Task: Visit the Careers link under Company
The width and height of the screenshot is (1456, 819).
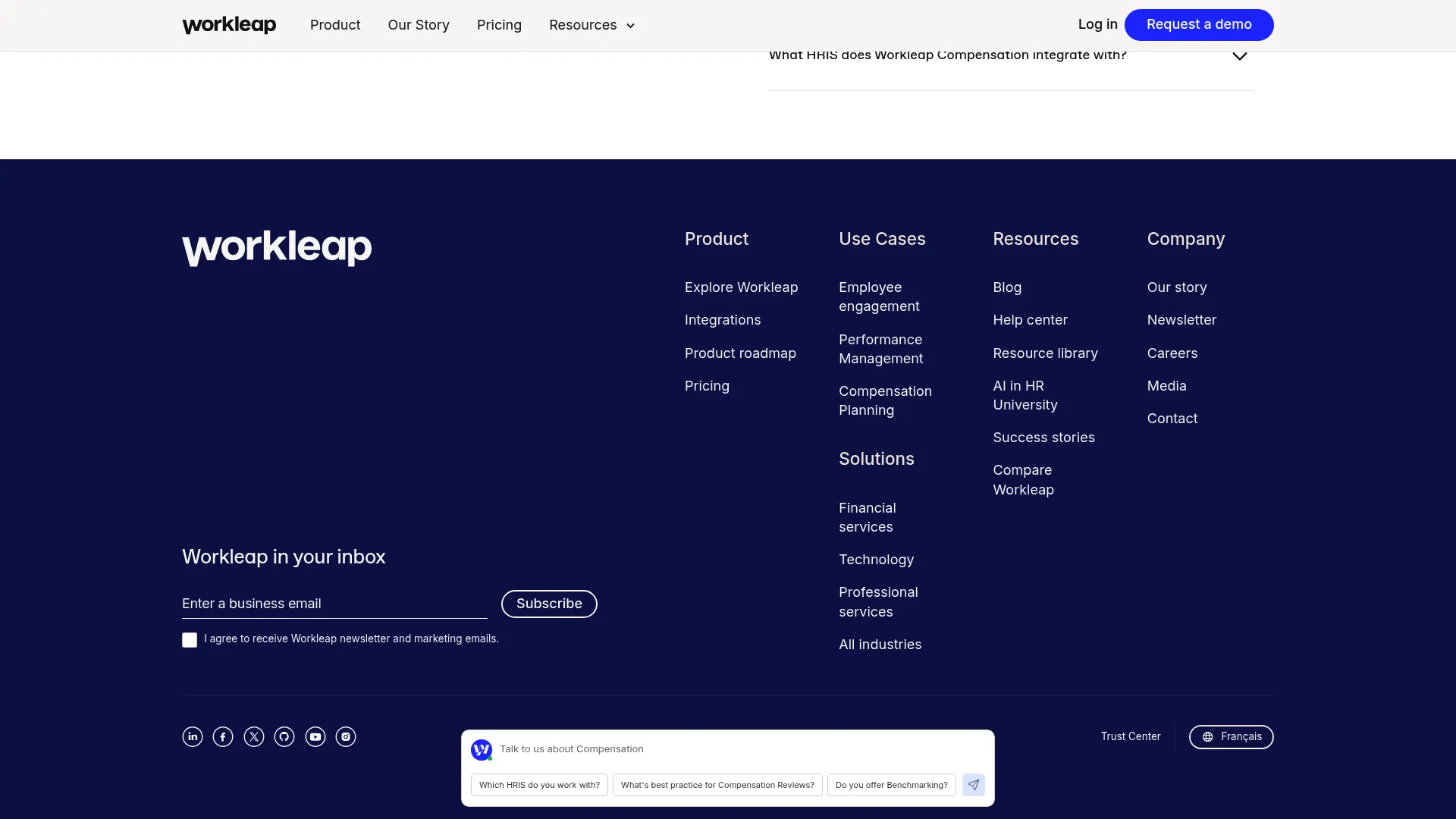Action: tap(1172, 353)
